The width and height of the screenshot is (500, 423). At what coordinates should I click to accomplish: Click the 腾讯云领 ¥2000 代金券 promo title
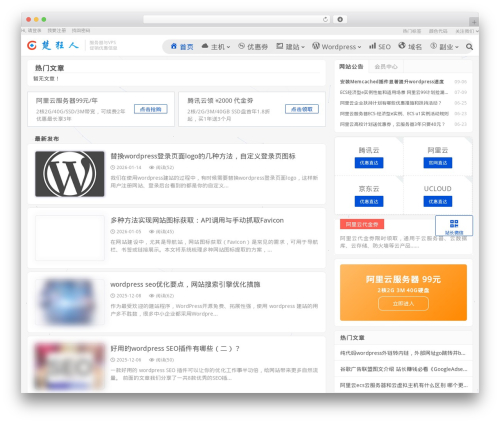[220, 100]
